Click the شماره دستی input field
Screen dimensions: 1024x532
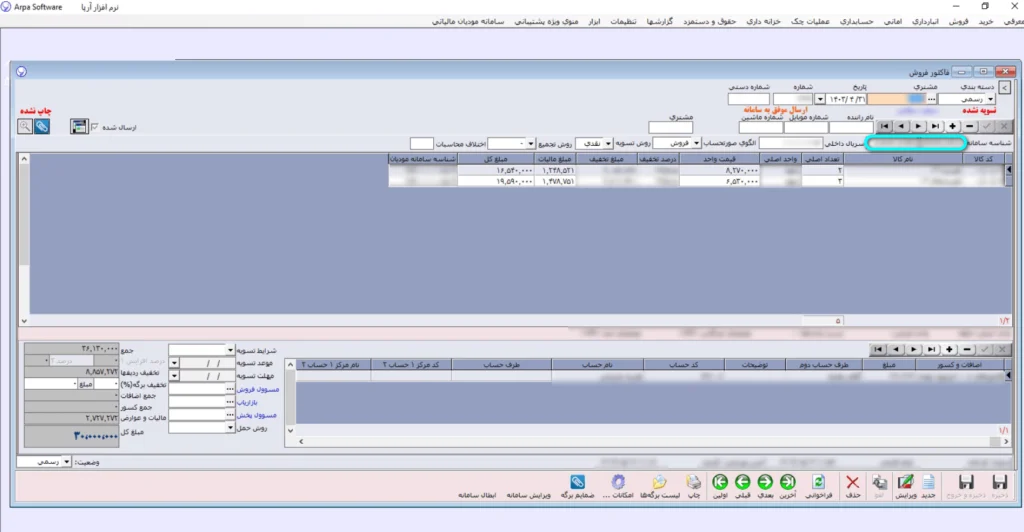coord(755,99)
